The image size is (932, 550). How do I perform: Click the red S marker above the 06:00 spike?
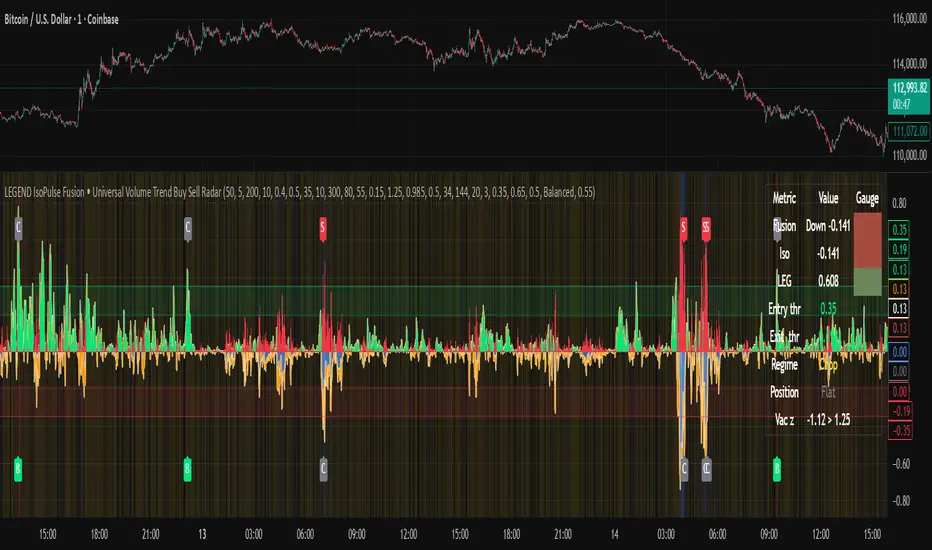pos(322,227)
